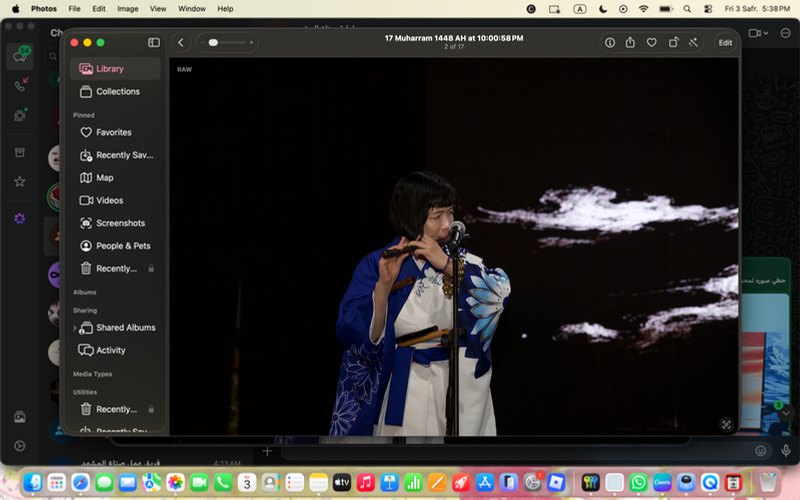Open the Map view
Screen dimensions: 800x500
tap(115, 178)
